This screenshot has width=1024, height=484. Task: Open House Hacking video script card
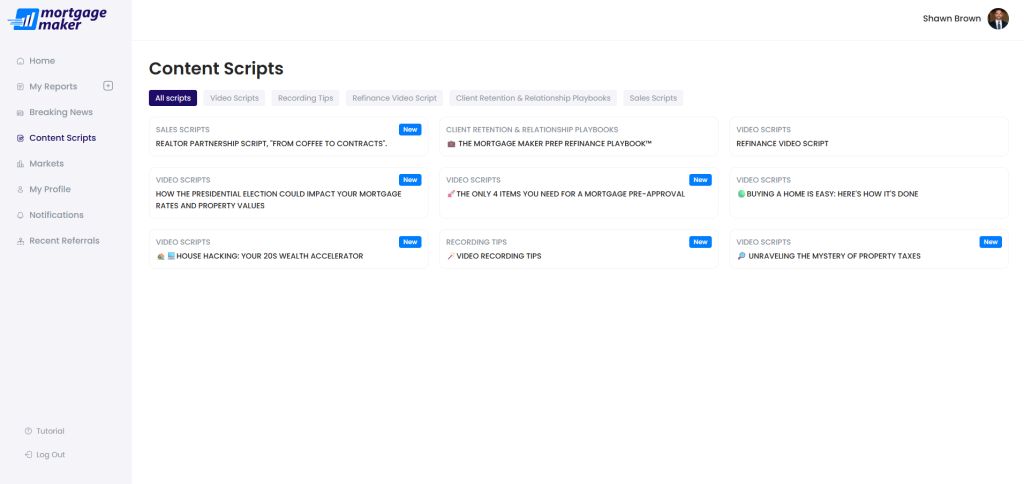pyautogui.click(x=288, y=249)
